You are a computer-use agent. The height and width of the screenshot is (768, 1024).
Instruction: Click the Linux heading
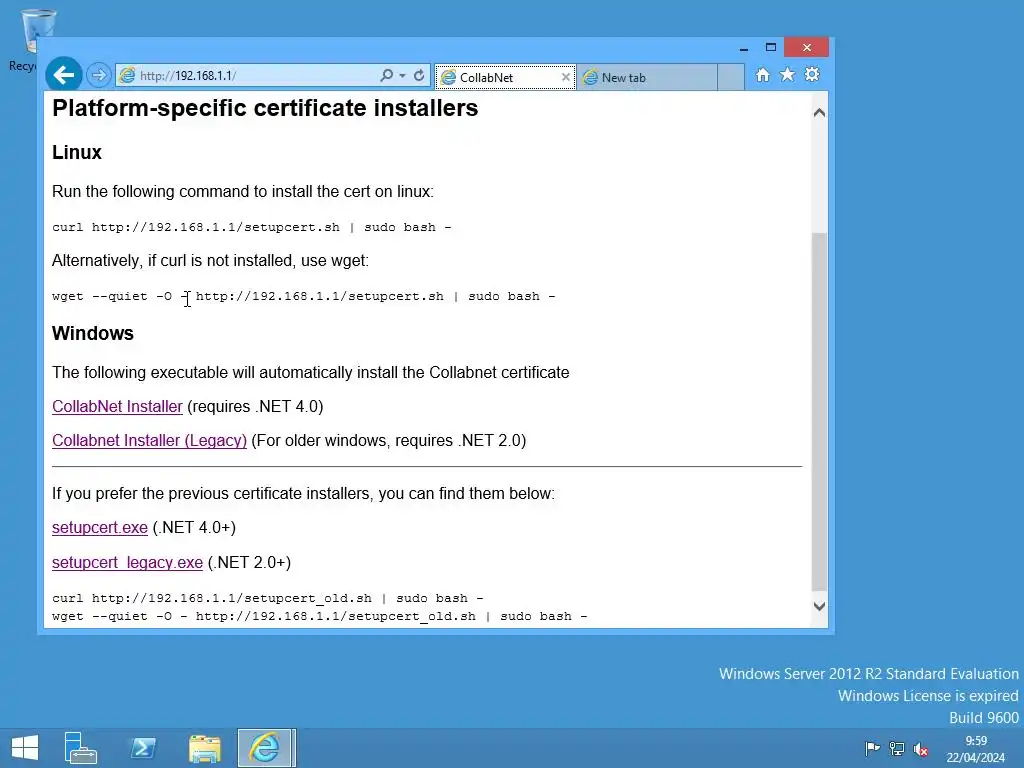[77, 152]
